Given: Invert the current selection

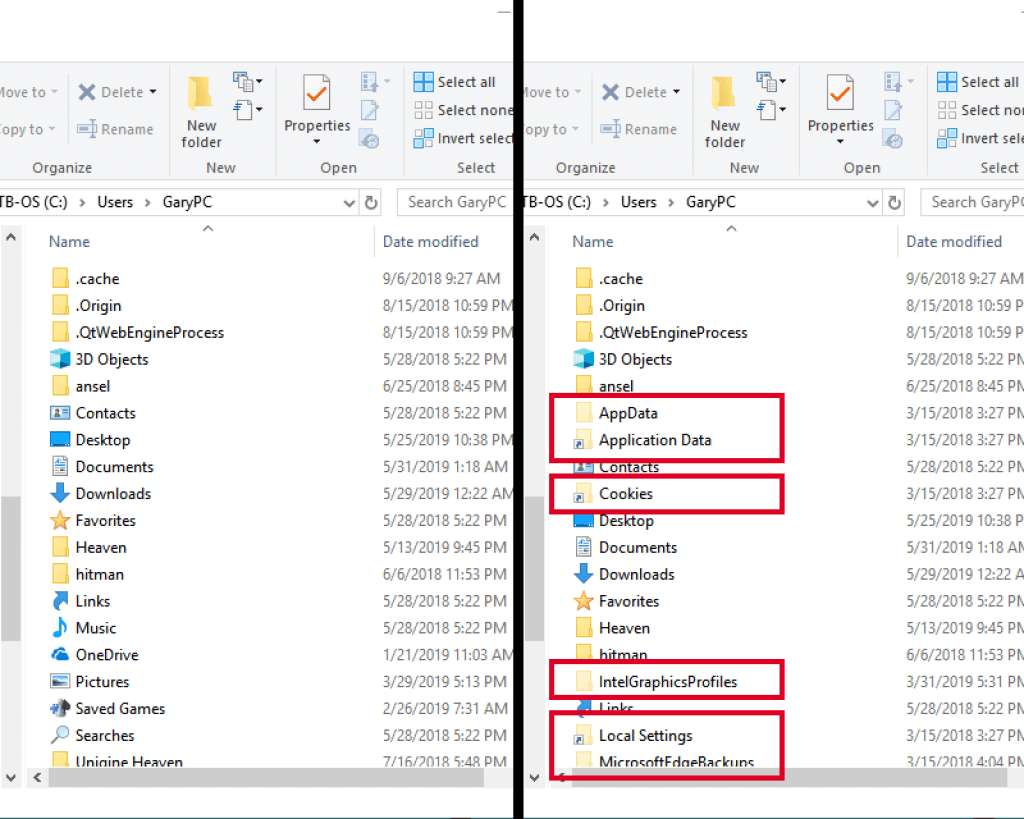Looking at the screenshot, I should click(465, 137).
